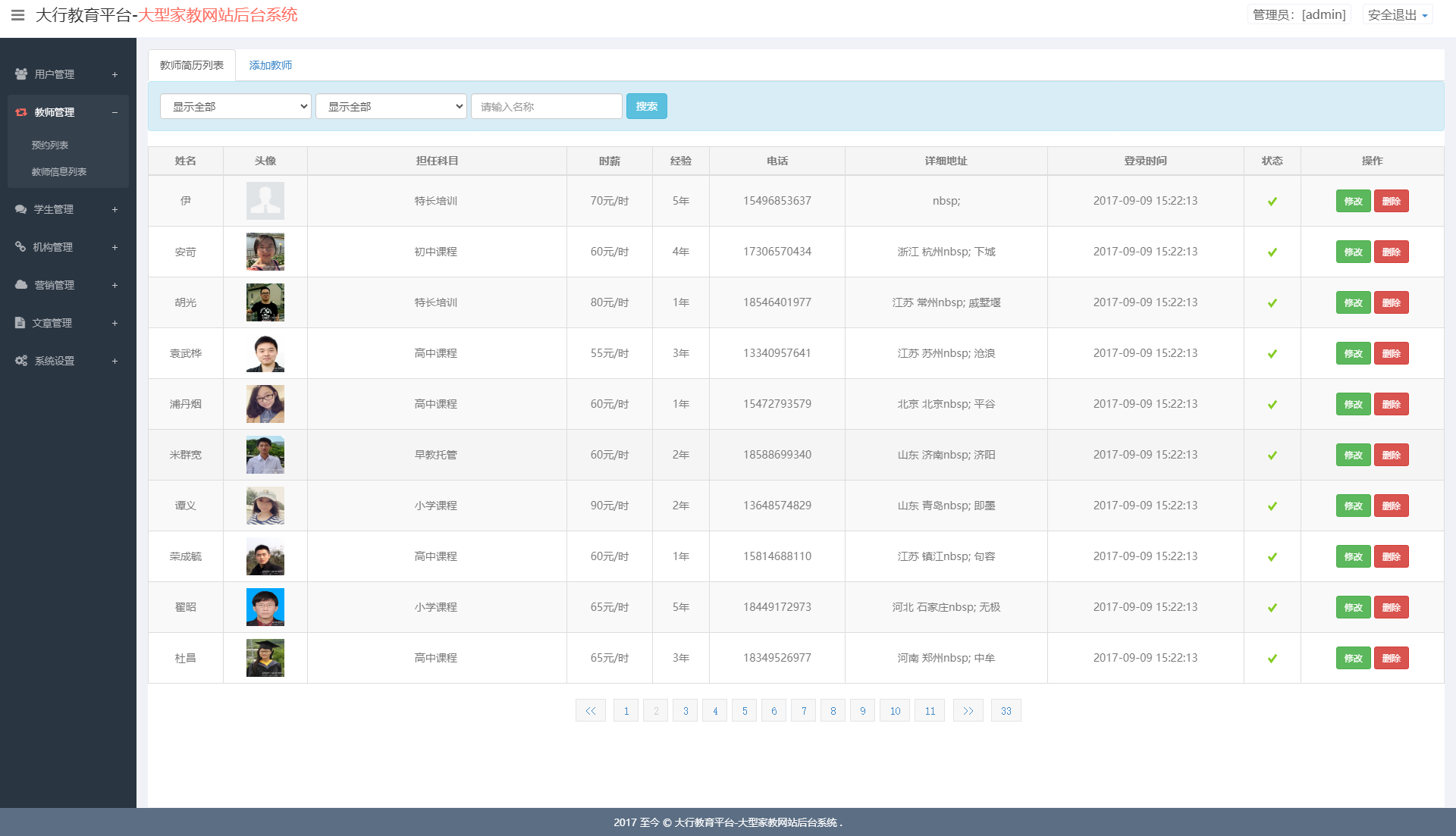Click the 登录时间 column header
Viewport: 1456px width, 836px height.
tap(1146, 161)
